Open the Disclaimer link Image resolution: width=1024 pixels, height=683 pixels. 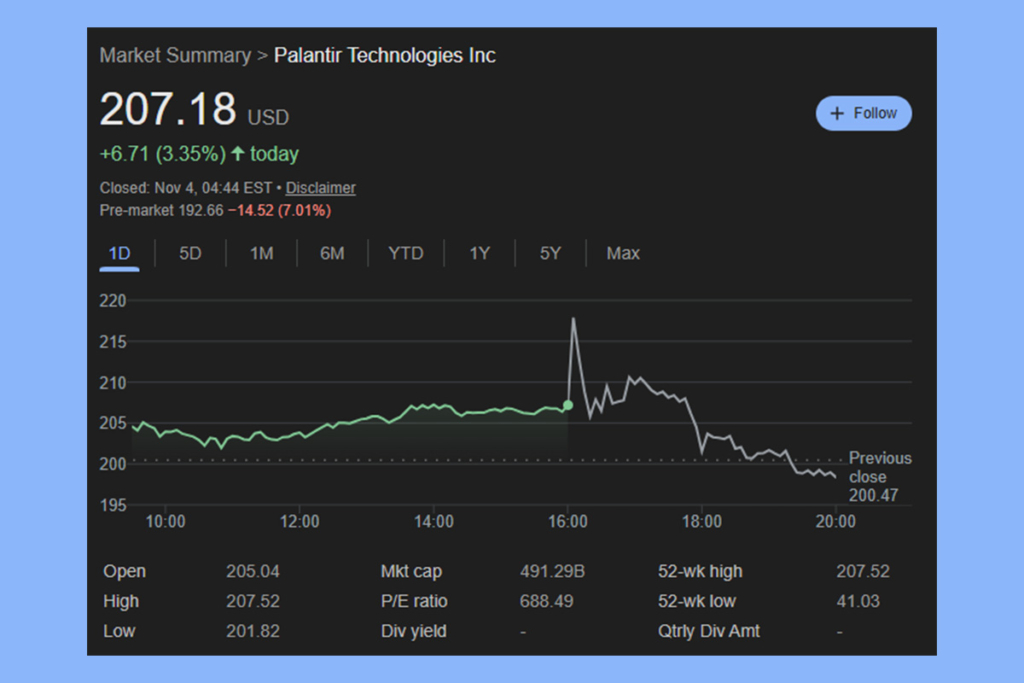320,188
